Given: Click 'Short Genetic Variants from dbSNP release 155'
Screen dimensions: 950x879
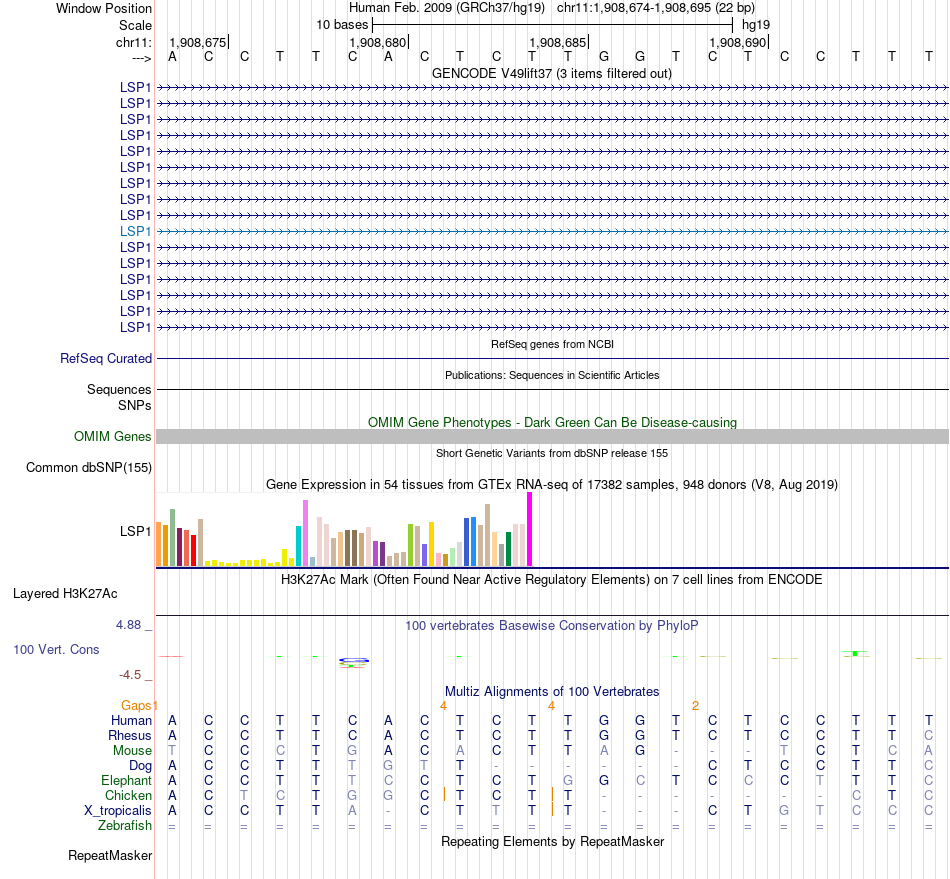Looking at the screenshot, I should [x=552, y=453].
